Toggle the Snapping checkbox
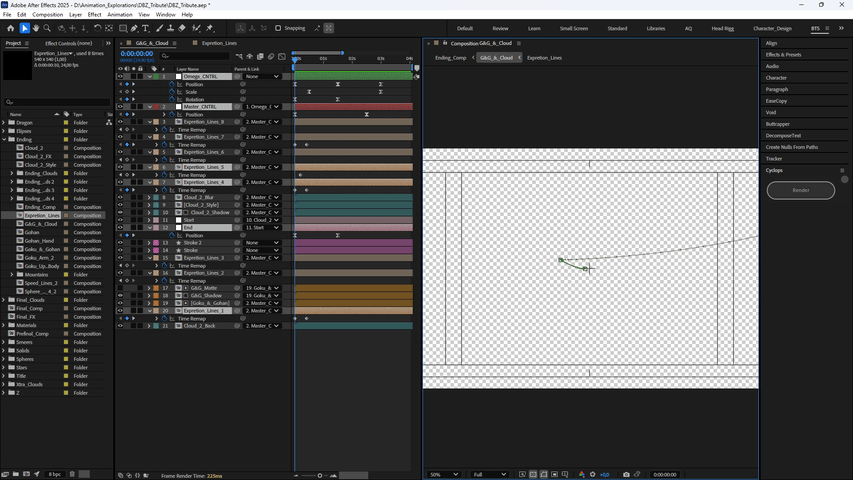 278,28
